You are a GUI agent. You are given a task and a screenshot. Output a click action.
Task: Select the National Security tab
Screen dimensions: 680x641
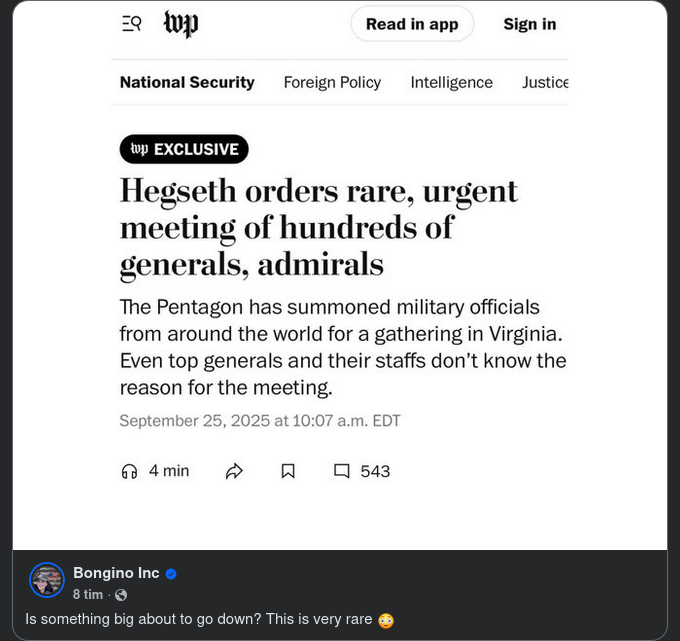pos(187,83)
